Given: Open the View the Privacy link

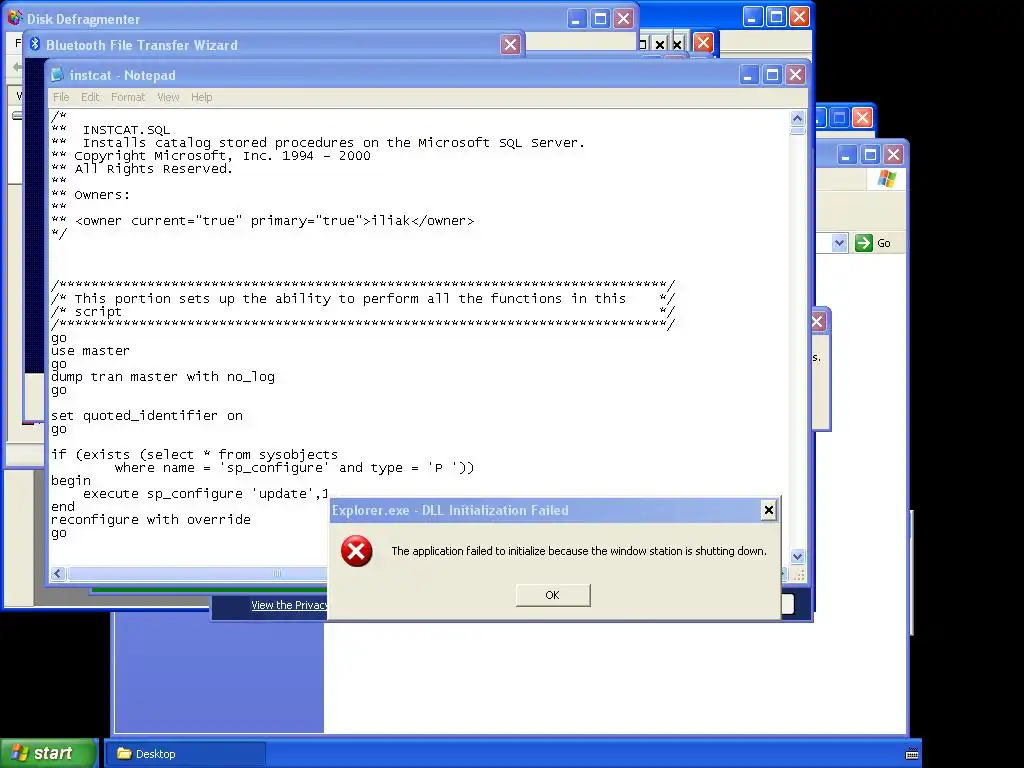Looking at the screenshot, I should pos(289,605).
